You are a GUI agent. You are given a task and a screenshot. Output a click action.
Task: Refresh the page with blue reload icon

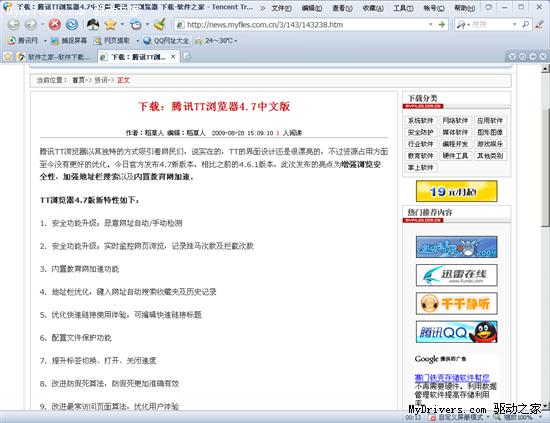(x=72, y=24)
